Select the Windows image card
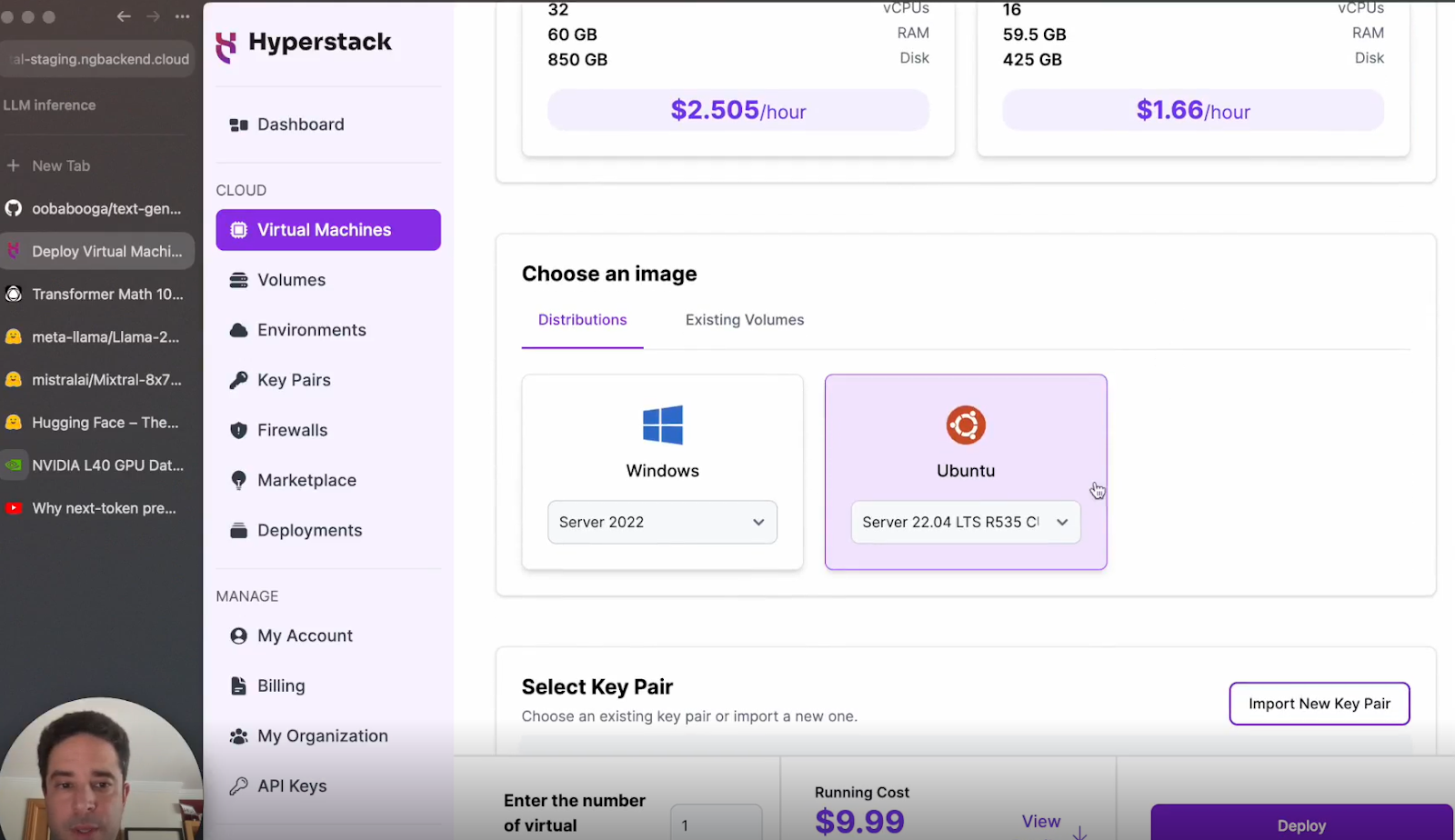Screen dimensions: 1455x840 click(x=662, y=472)
